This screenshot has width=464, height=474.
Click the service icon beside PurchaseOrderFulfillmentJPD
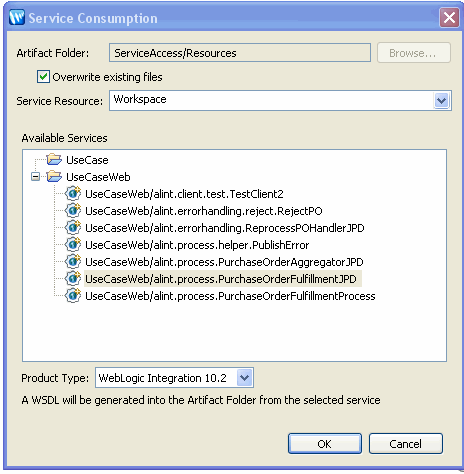pos(73,278)
